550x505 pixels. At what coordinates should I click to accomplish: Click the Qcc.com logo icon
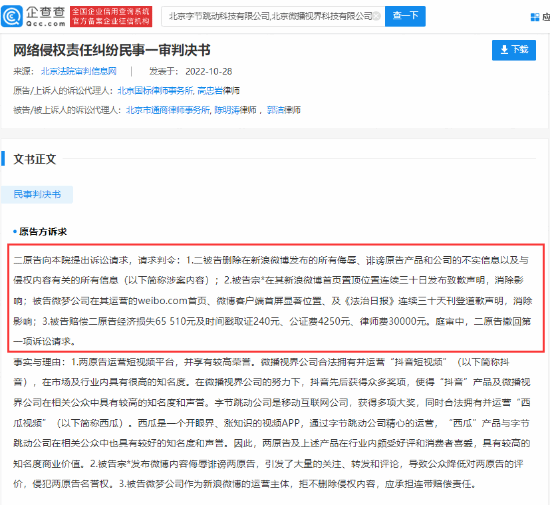12,16
